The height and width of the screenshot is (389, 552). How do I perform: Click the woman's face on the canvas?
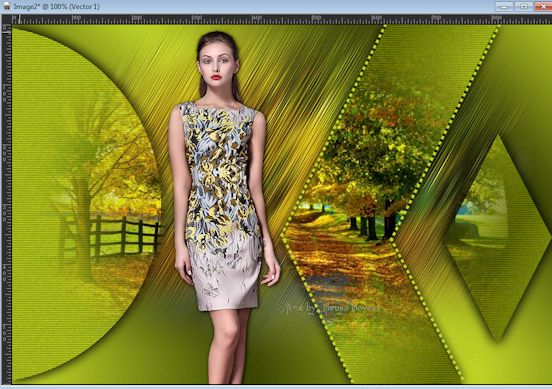point(218,63)
